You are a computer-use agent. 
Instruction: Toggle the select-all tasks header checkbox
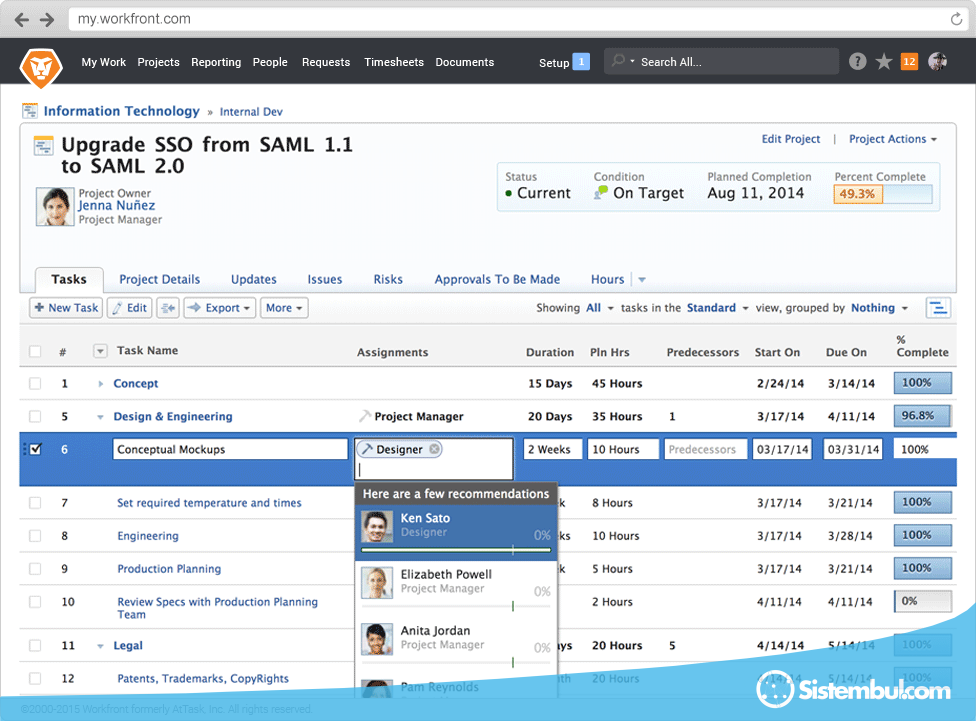coord(35,352)
